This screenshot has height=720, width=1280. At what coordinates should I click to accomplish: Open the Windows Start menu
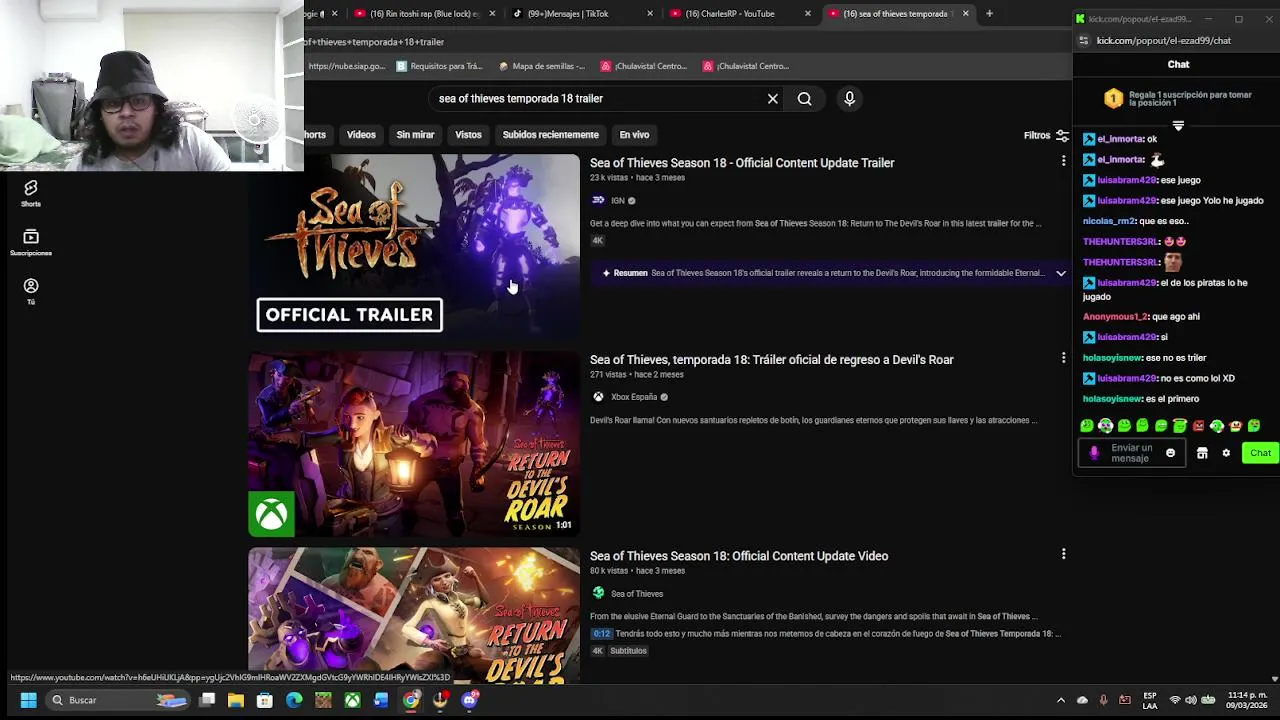point(28,700)
